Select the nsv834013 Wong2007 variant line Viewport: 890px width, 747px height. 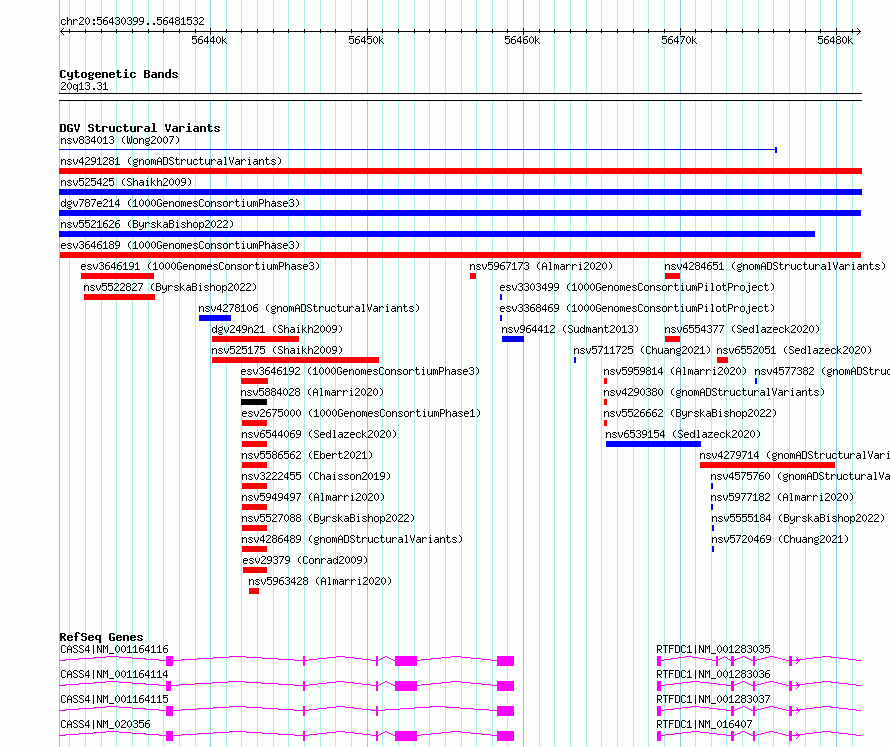click(418, 150)
